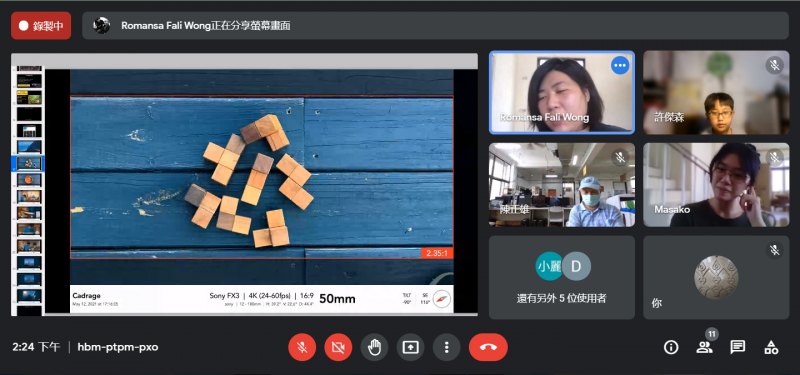800x375 pixels.
Task: Open the in-call chat panel
Action: click(x=737, y=347)
